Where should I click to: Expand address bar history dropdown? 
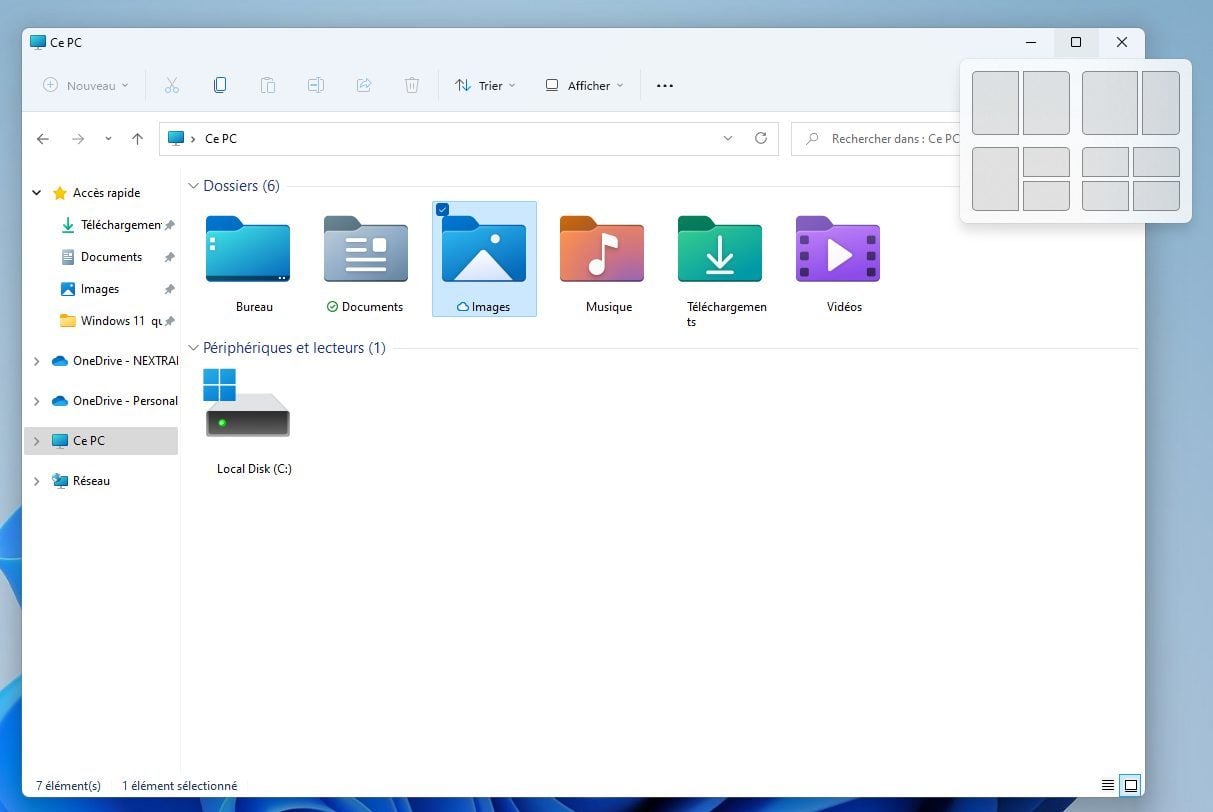pyautogui.click(x=728, y=139)
